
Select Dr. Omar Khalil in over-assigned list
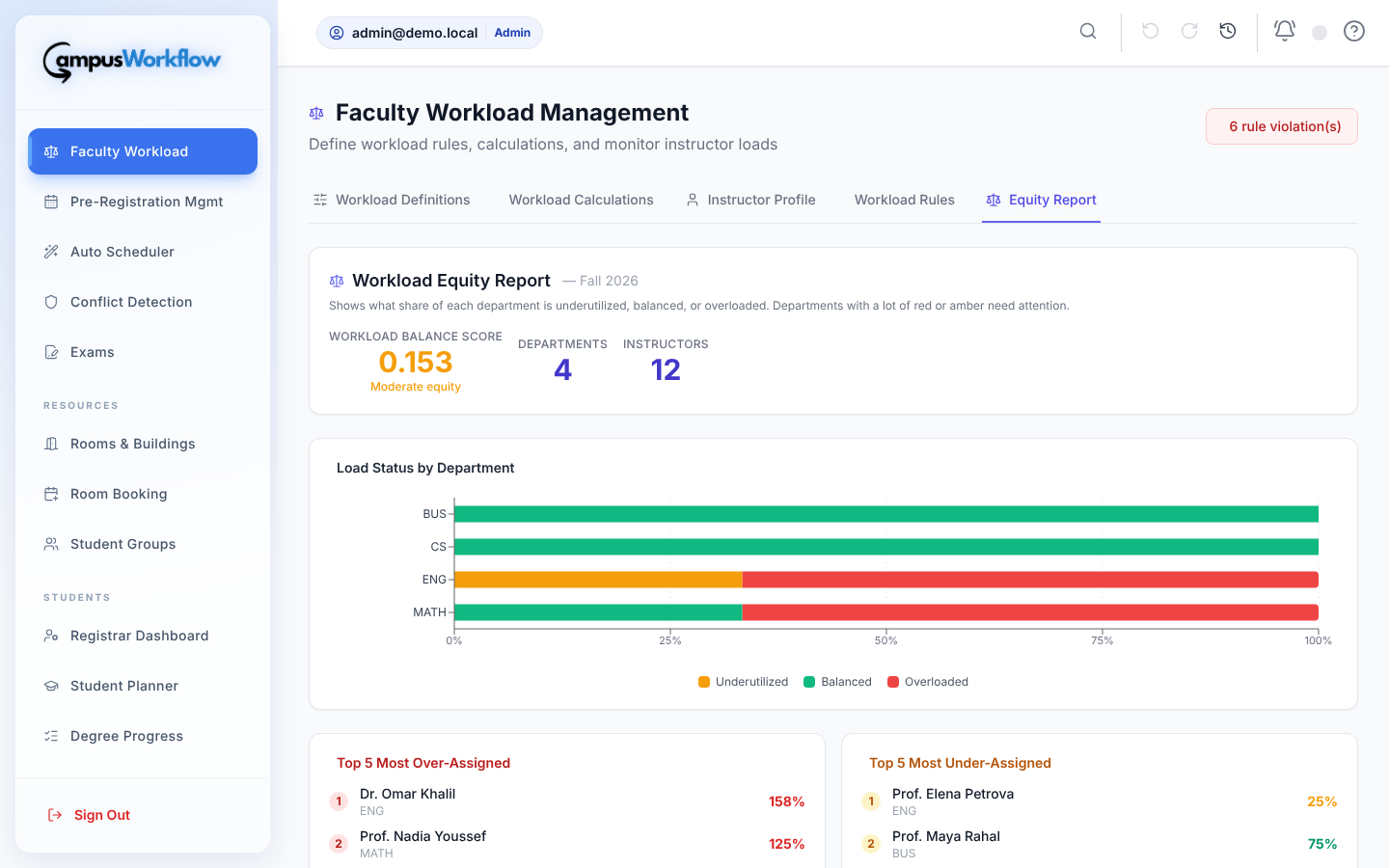tap(567, 801)
